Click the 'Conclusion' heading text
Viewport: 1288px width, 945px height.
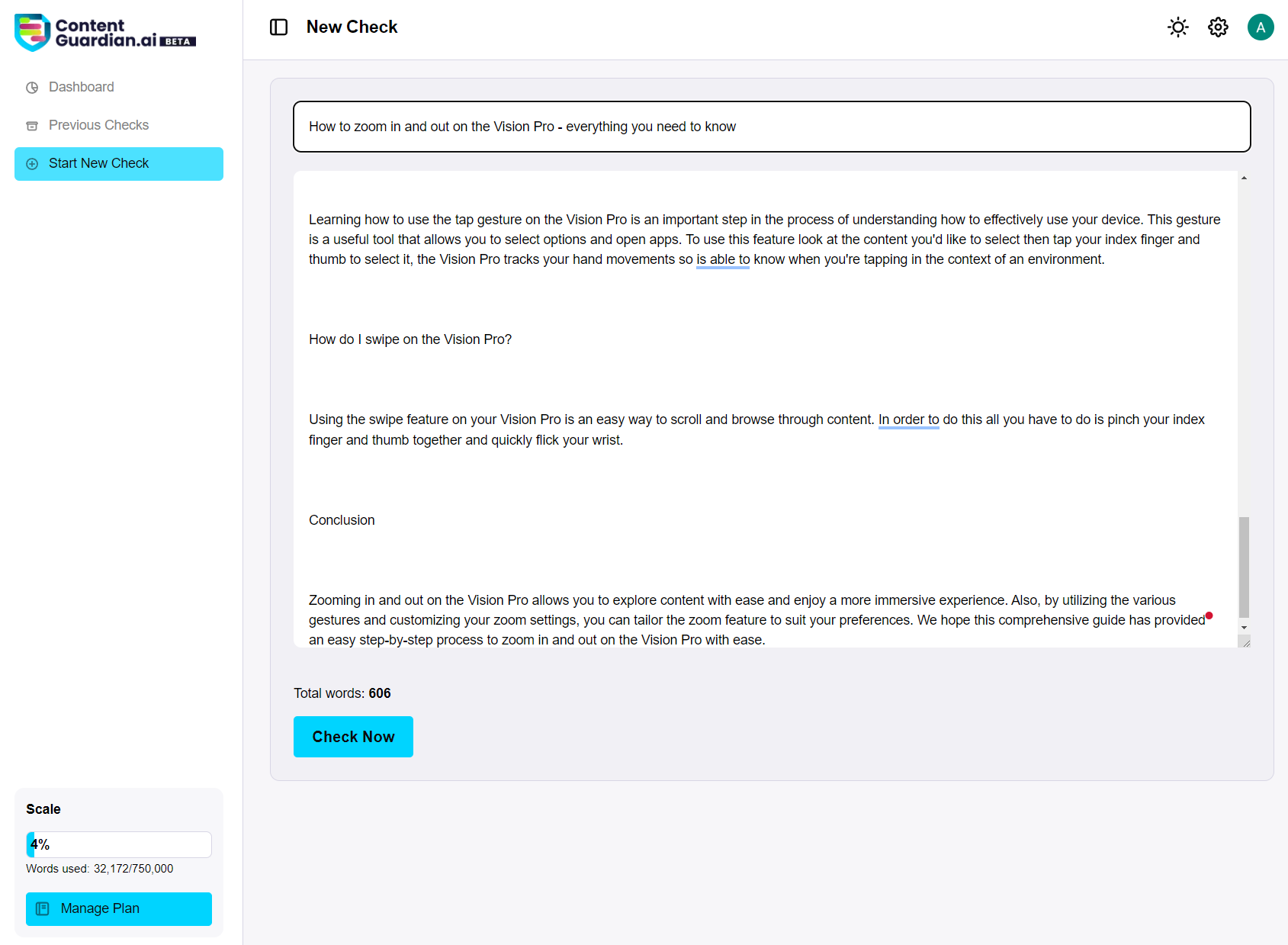[x=342, y=521]
